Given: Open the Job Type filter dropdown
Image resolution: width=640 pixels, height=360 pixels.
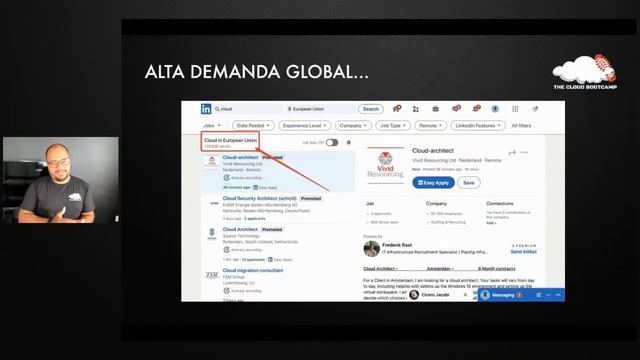Looking at the screenshot, I should click(393, 126).
